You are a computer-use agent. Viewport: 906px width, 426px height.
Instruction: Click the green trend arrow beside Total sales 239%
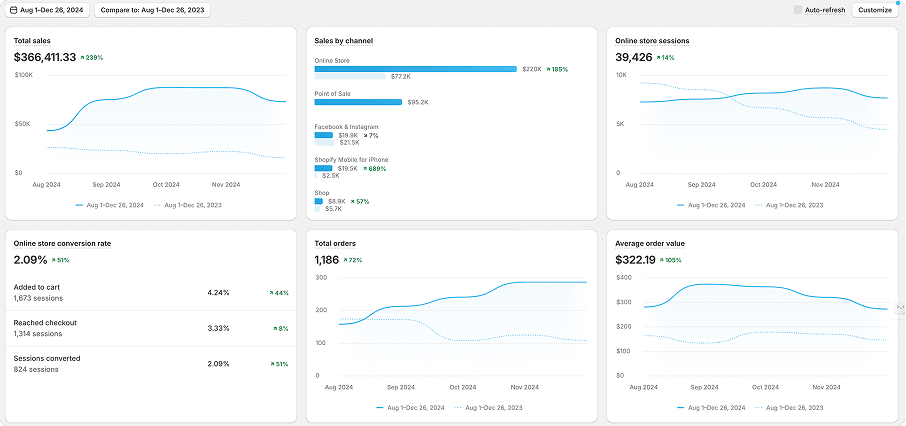click(x=83, y=58)
